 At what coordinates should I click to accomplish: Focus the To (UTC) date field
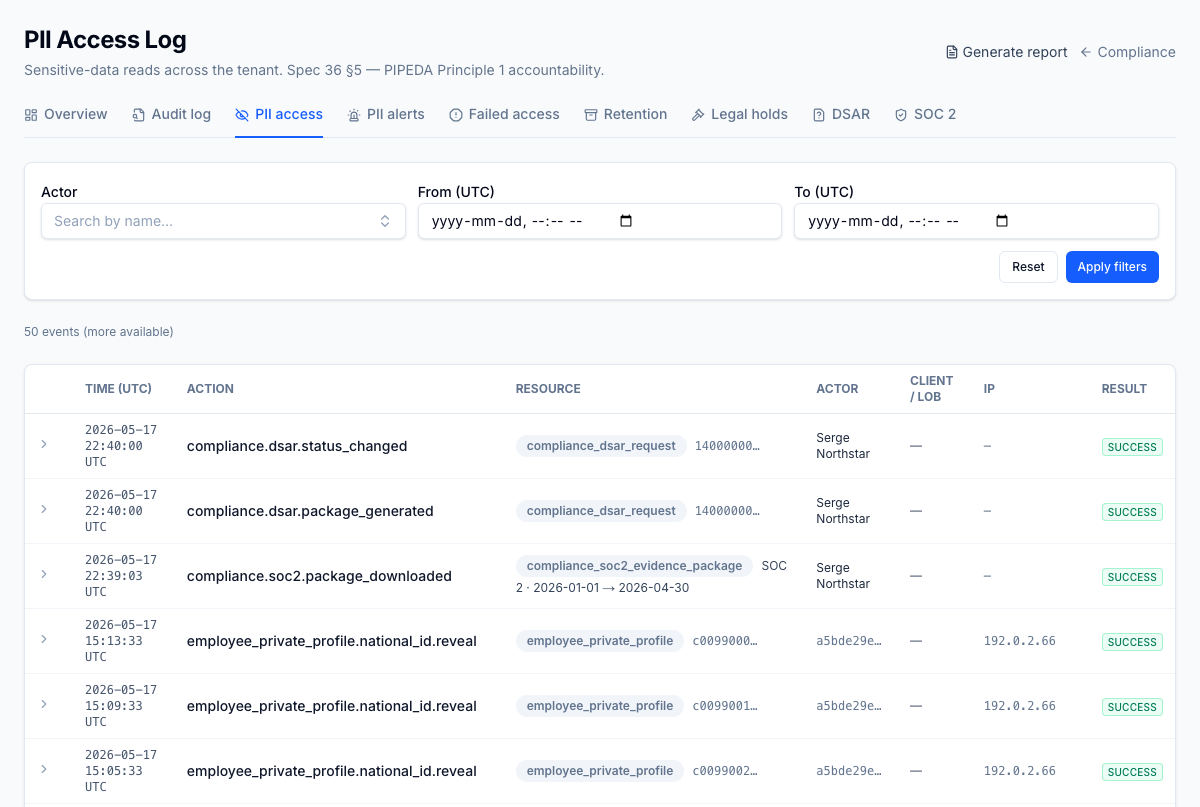click(x=976, y=221)
